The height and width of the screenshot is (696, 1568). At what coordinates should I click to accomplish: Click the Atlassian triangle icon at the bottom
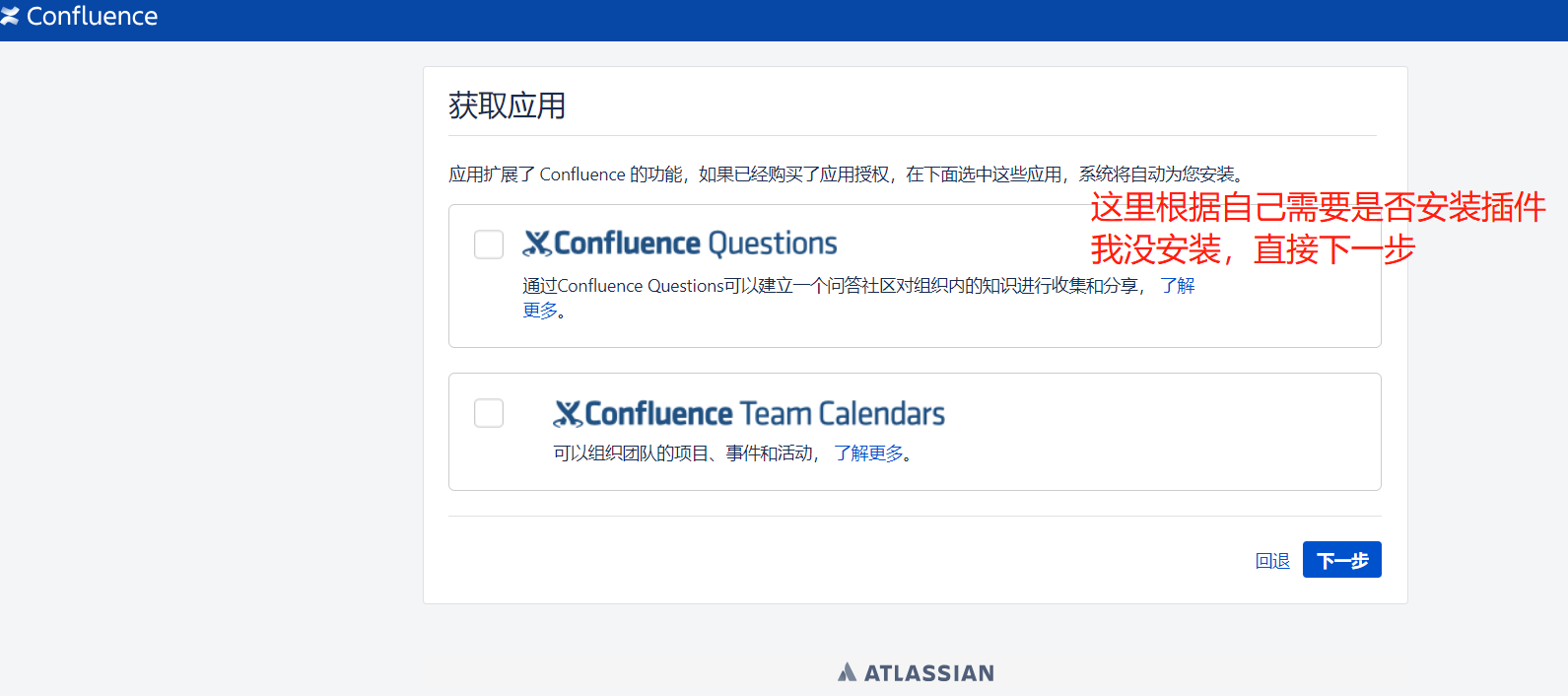pyautogui.click(x=849, y=672)
